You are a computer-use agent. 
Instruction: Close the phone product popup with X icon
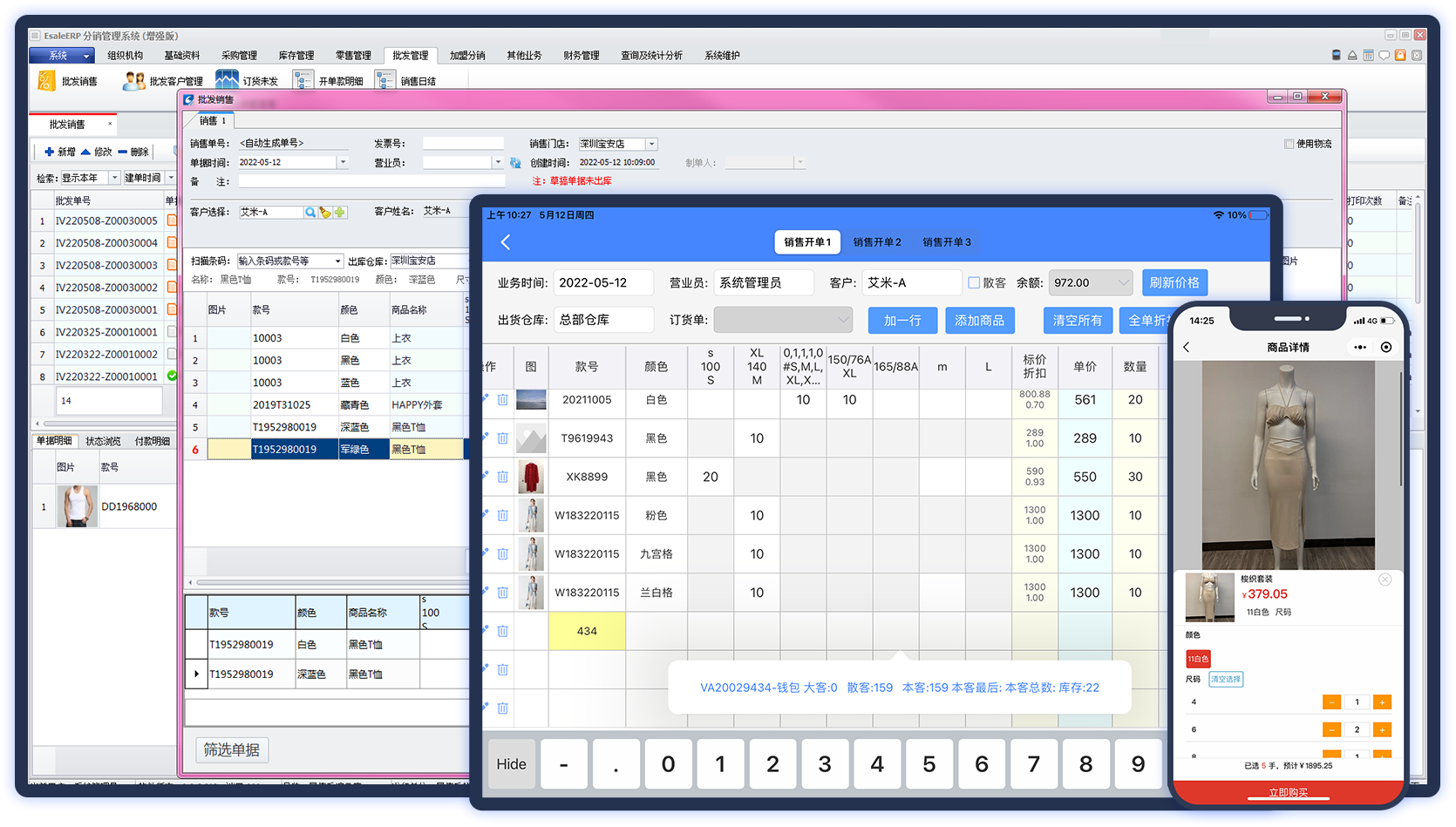click(x=1385, y=580)
